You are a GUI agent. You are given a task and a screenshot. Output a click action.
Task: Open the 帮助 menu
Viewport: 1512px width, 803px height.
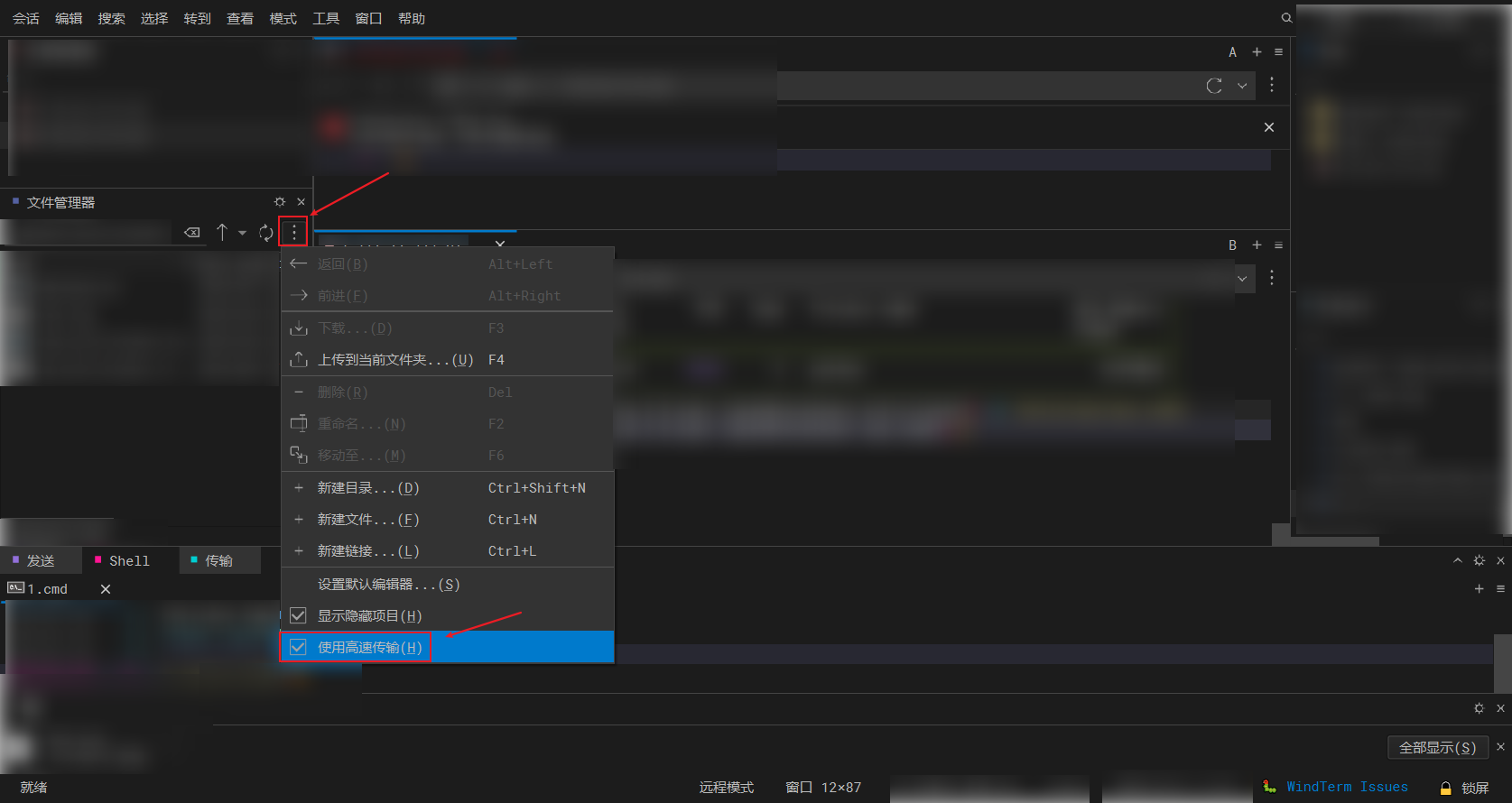[412, 18]
